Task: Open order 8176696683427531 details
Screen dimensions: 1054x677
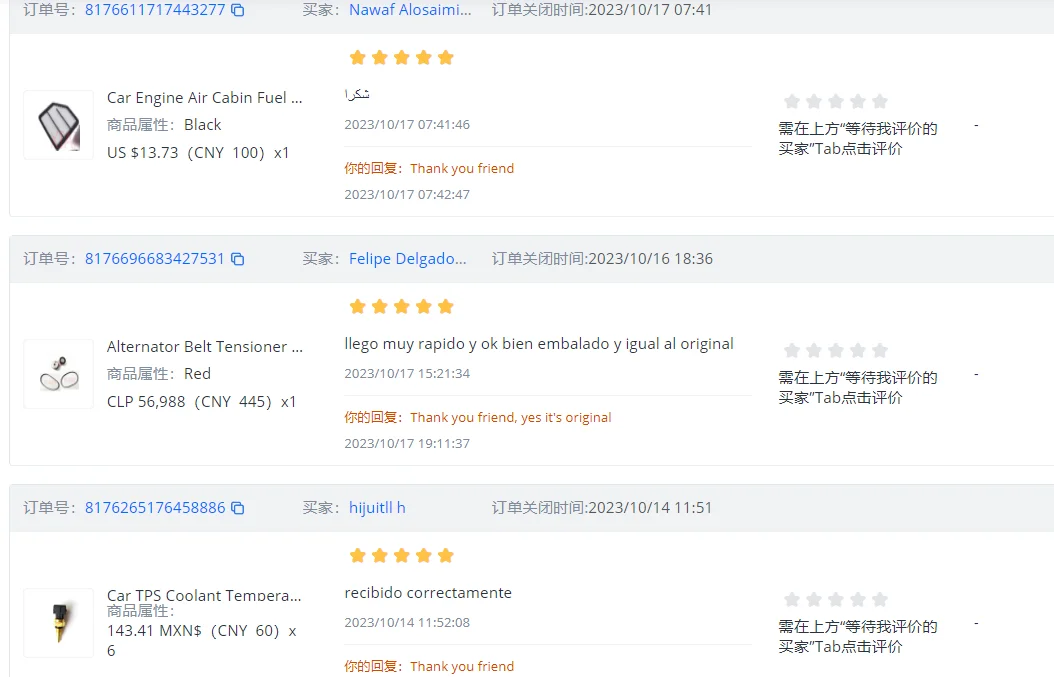Action: (x=155, y=259)
